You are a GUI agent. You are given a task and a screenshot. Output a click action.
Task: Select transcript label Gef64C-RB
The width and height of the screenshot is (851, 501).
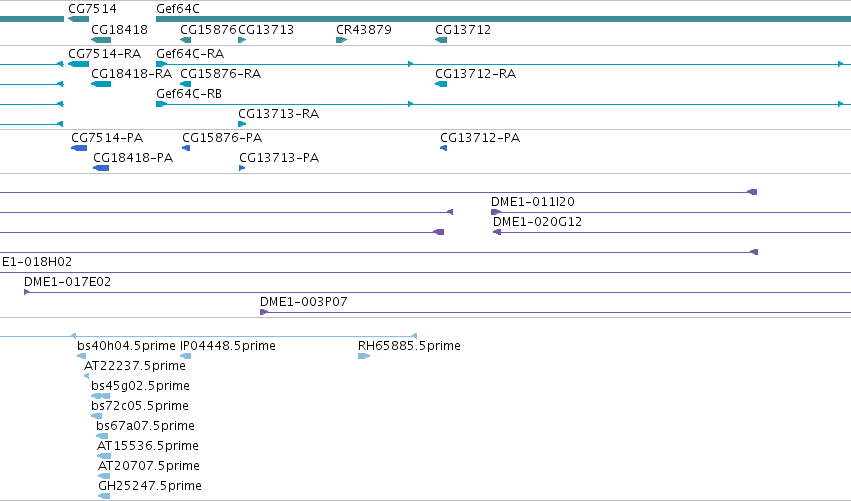pyautogui.click(x=189, y=93)
